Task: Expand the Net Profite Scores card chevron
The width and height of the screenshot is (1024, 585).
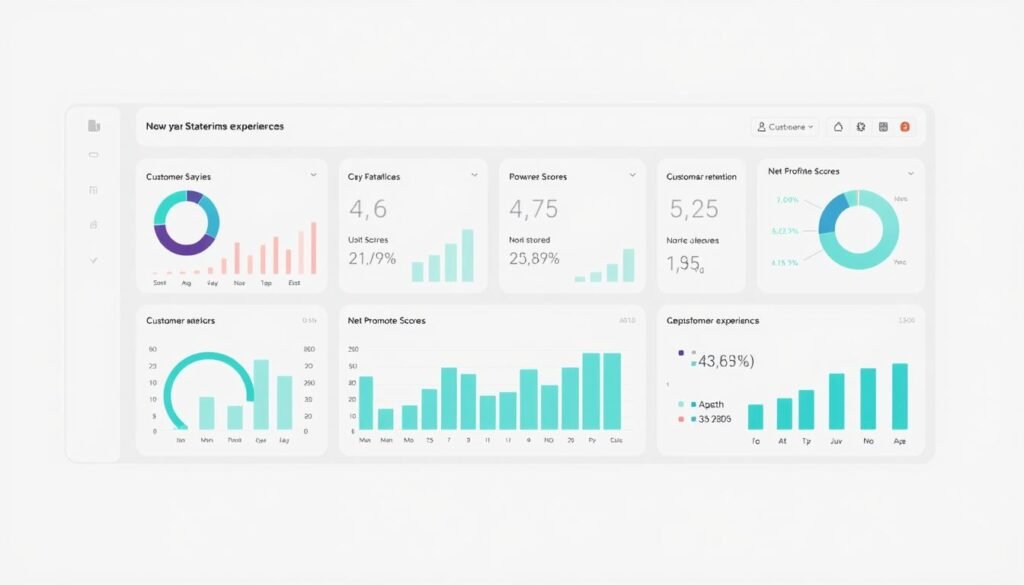Action: tap(909, 172)
